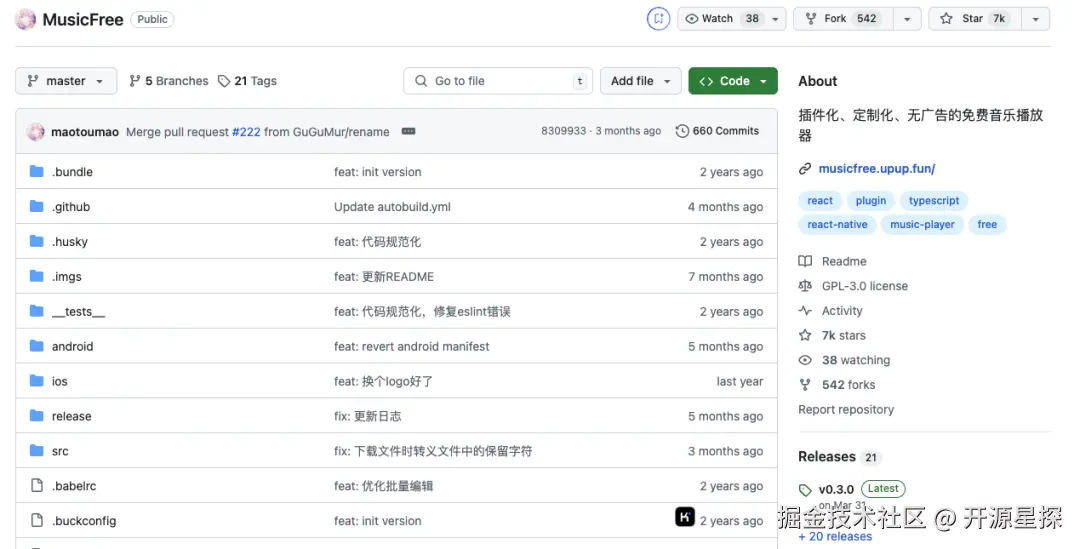Screen dimensions: 1080x549
Task: Select the music-player topic tag
Action: (x=922, y=225)
